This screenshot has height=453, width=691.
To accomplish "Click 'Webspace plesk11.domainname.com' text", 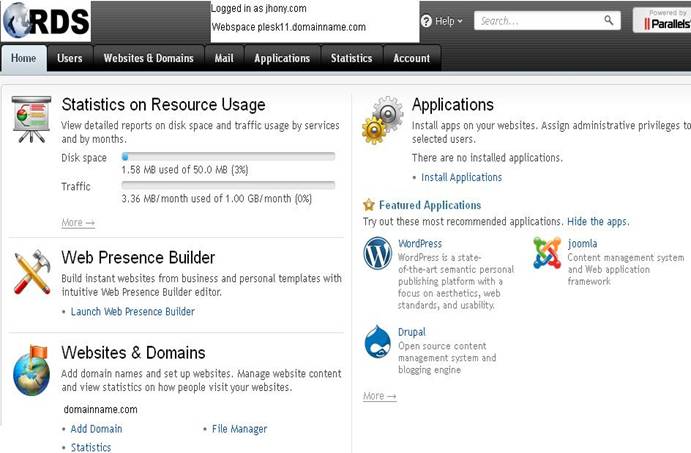I will (x=289, y=27).
